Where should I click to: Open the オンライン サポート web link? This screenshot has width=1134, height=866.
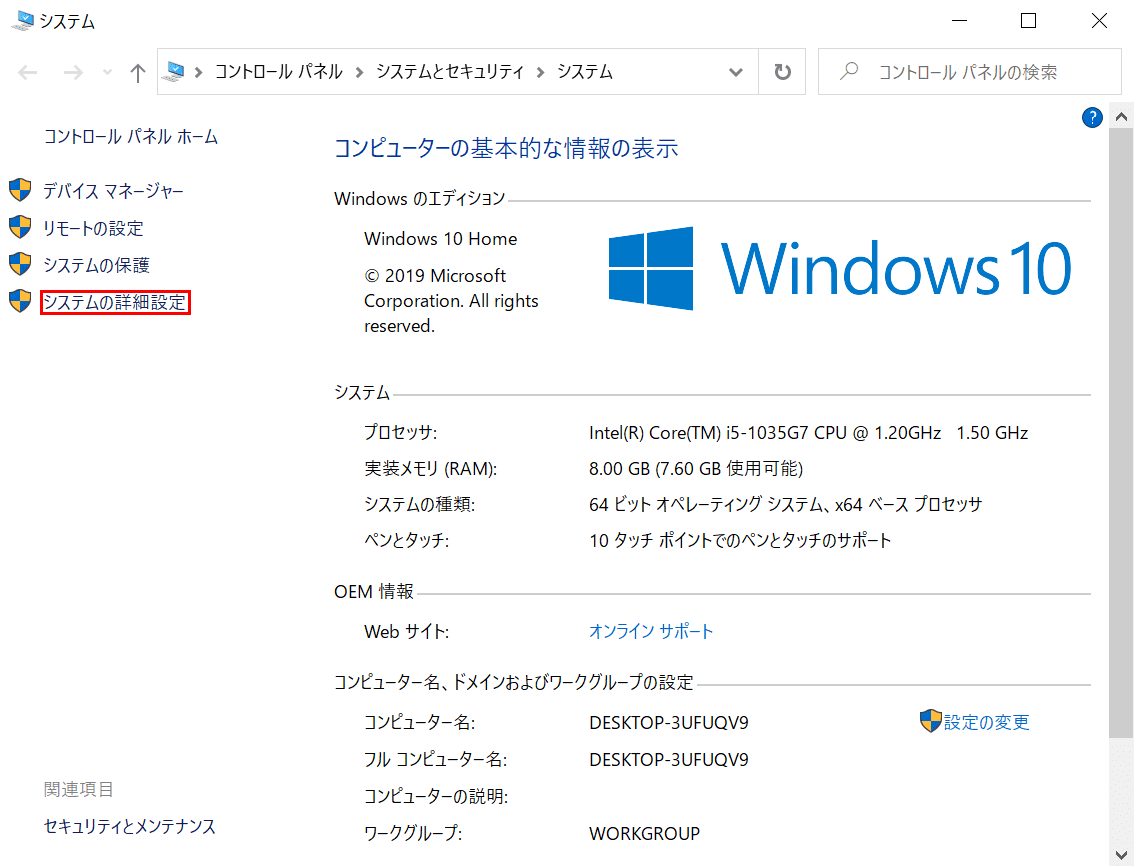point(651,631)
